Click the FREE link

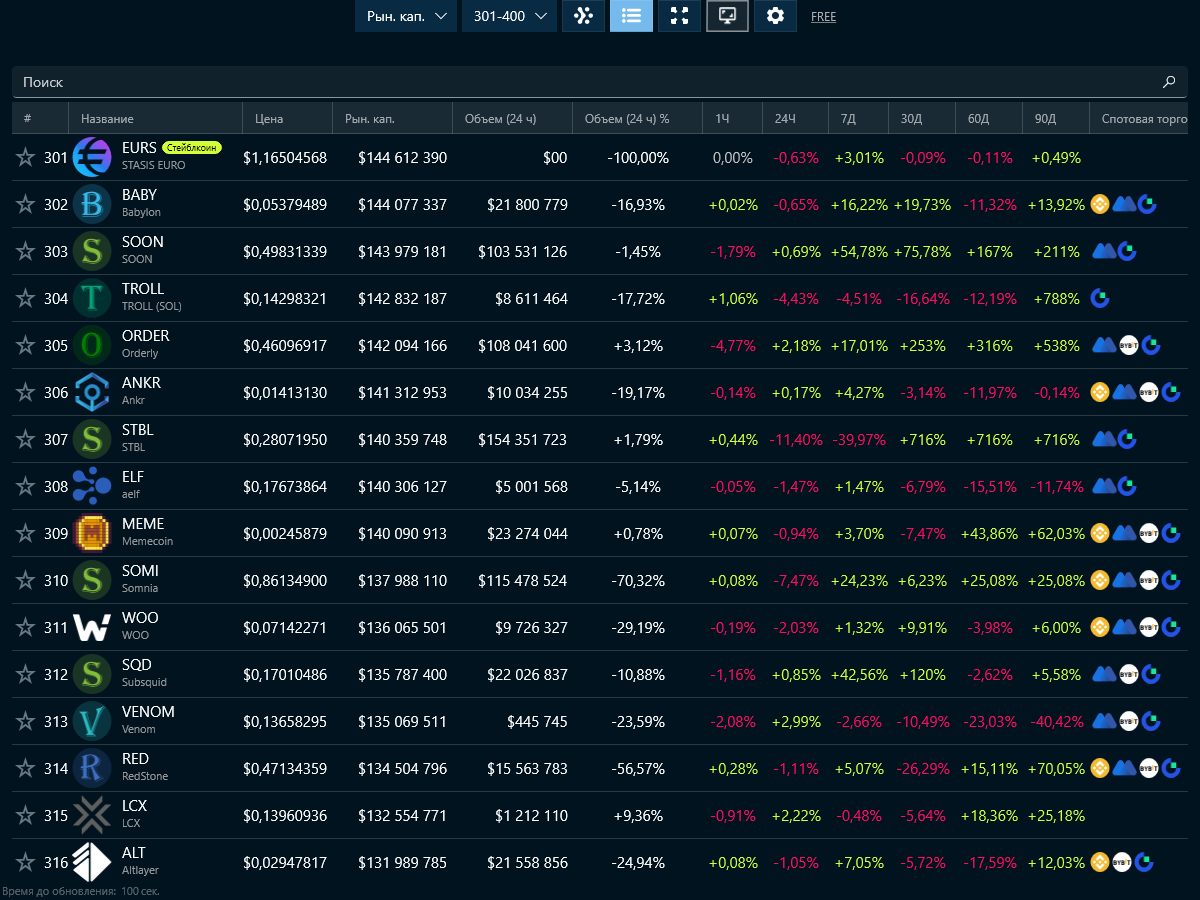pos(823,17)
